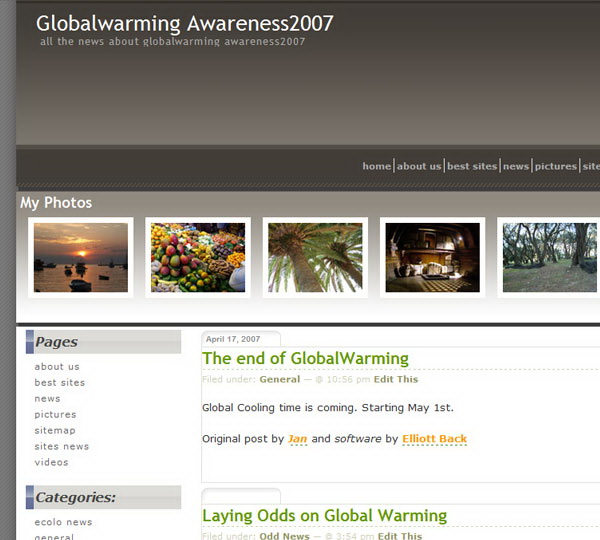Open the dark interior room photo

click(x=432, y=257)
